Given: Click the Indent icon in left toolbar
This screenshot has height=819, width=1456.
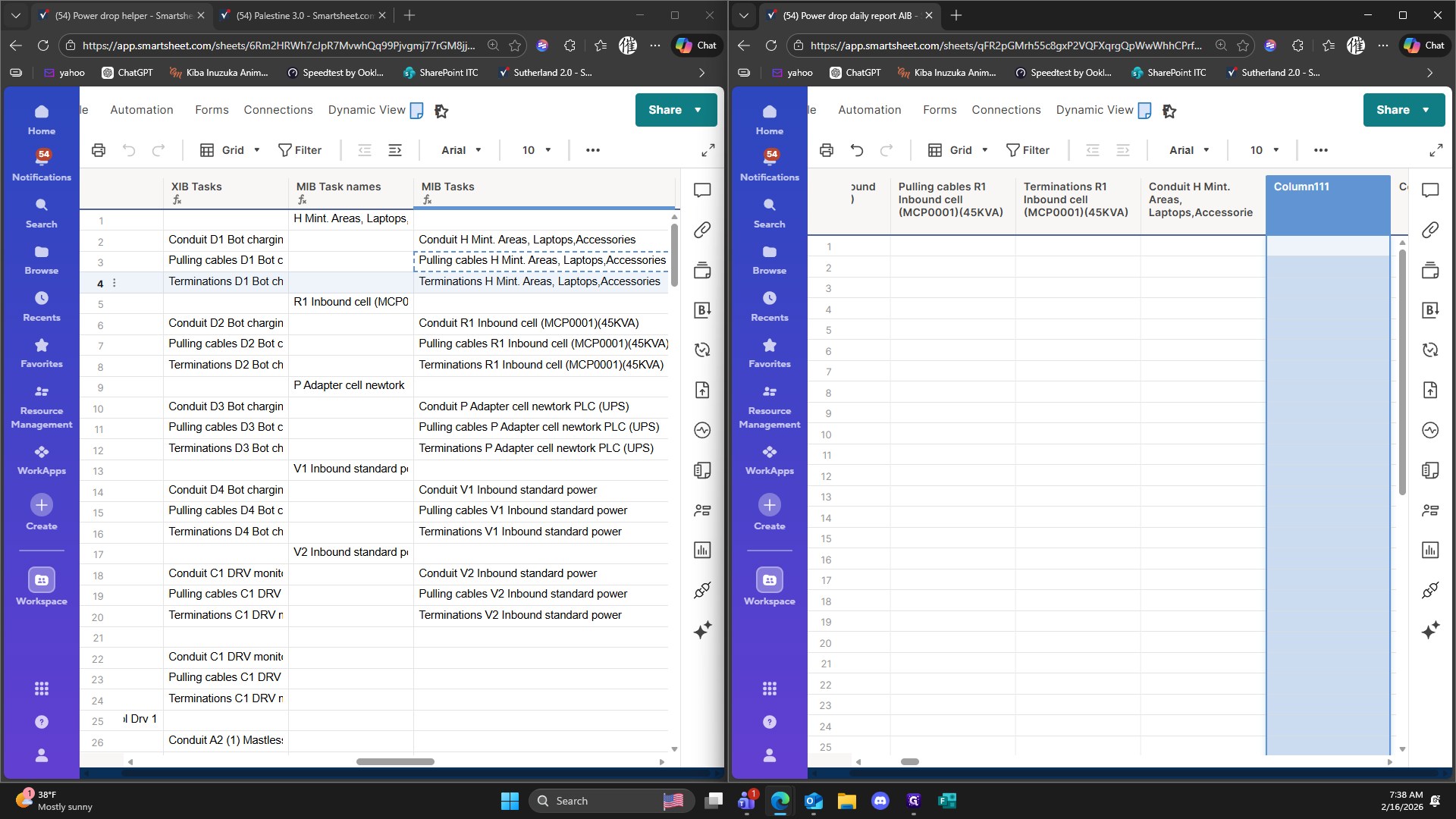Looking at the screenshot, I should tap(395, 150).
